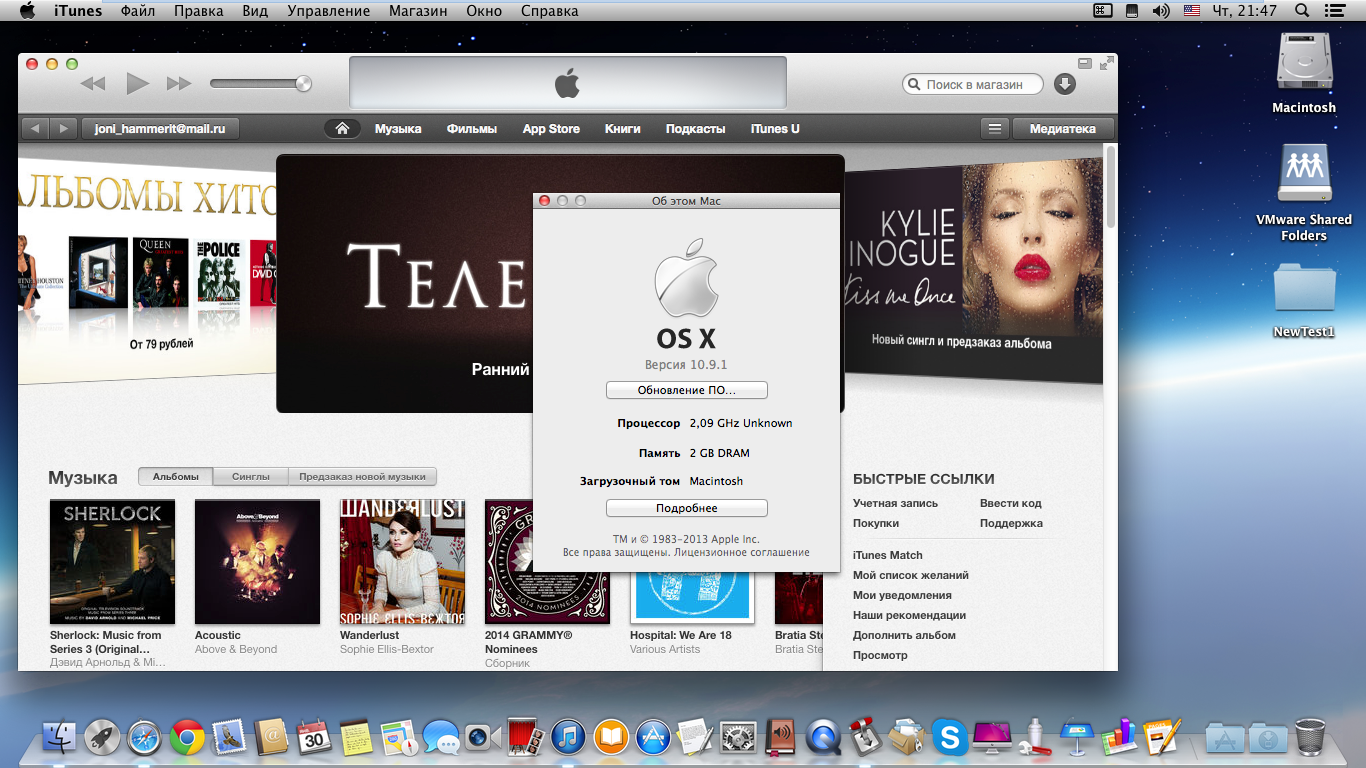Image resolution: width=1366 pixels, height=768 pixels.
Task: Enter full screen using the expand arrows icon
Action: (x=1106, y=63)
